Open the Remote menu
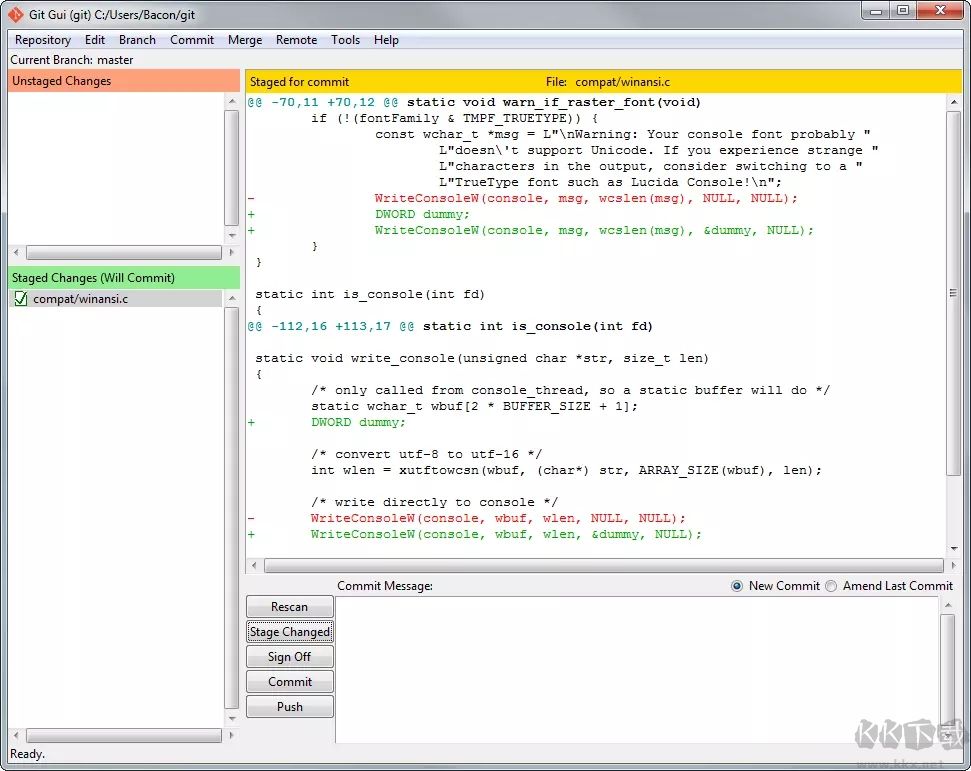The image size is (971, 771). (296, 40)
